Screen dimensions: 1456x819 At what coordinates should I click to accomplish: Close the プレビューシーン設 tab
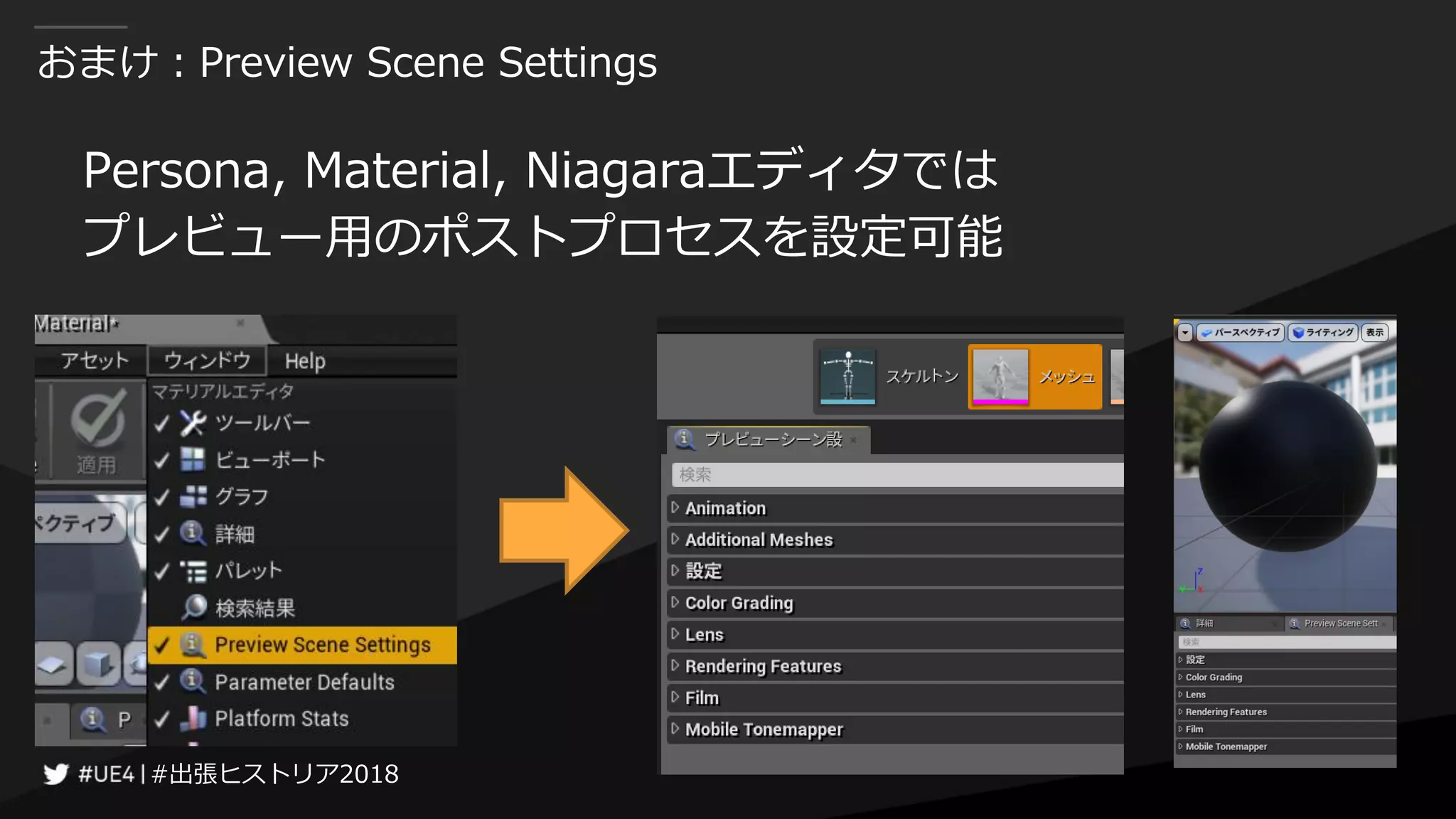point(854,440)
